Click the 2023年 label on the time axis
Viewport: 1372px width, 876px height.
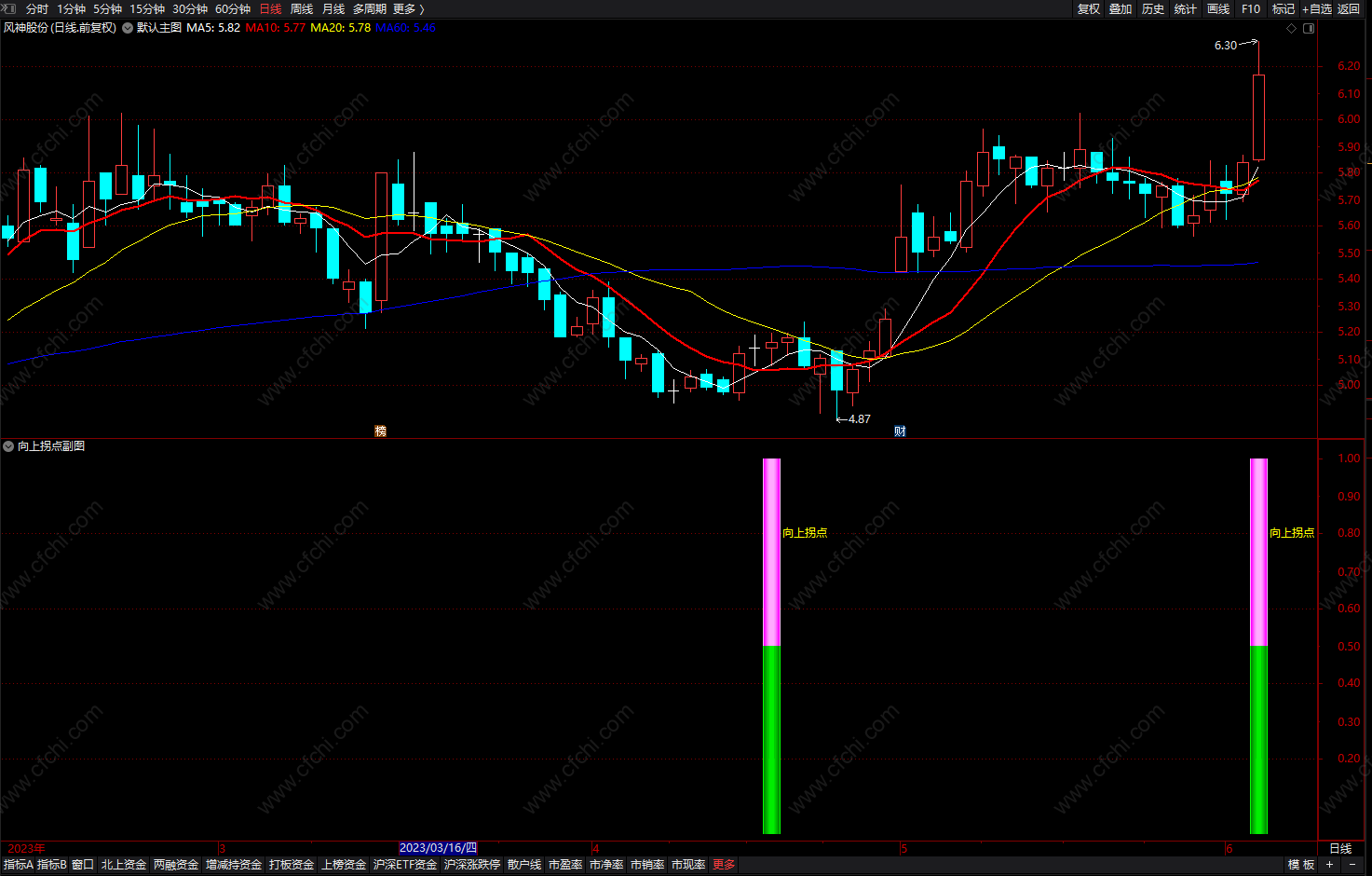tap(26, 848)
